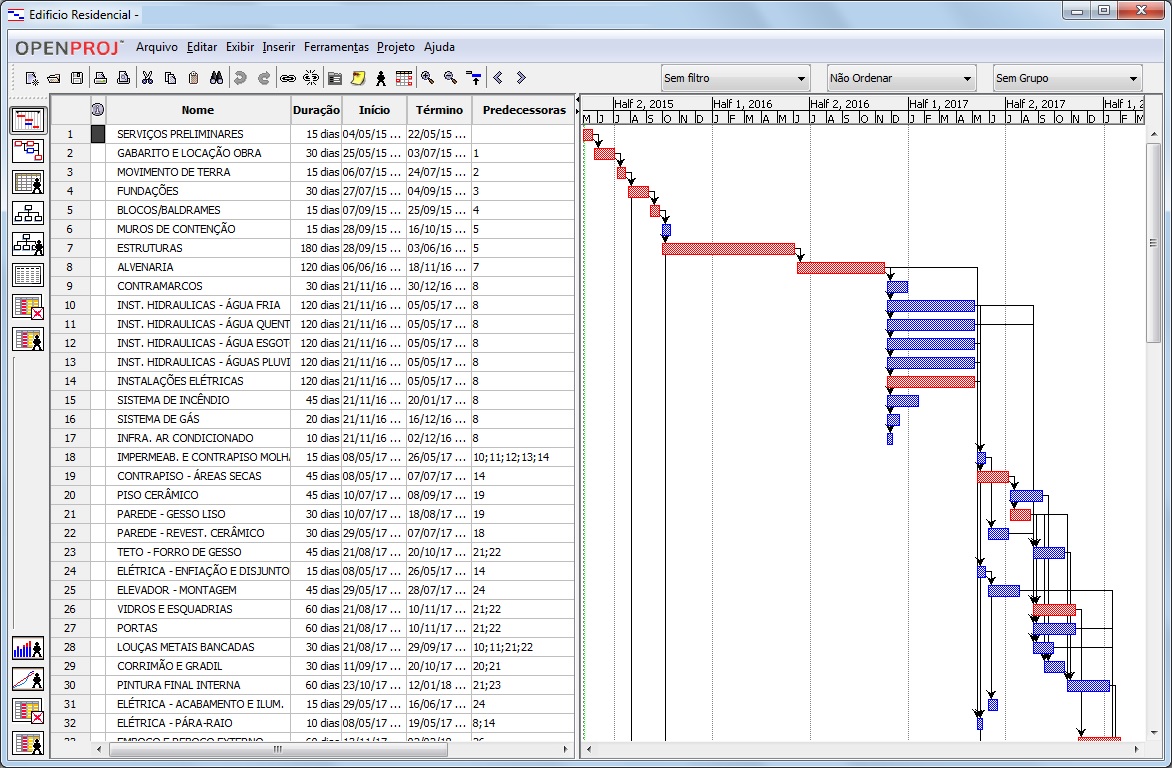Click the Unlink tasks icon

(310, 78)
